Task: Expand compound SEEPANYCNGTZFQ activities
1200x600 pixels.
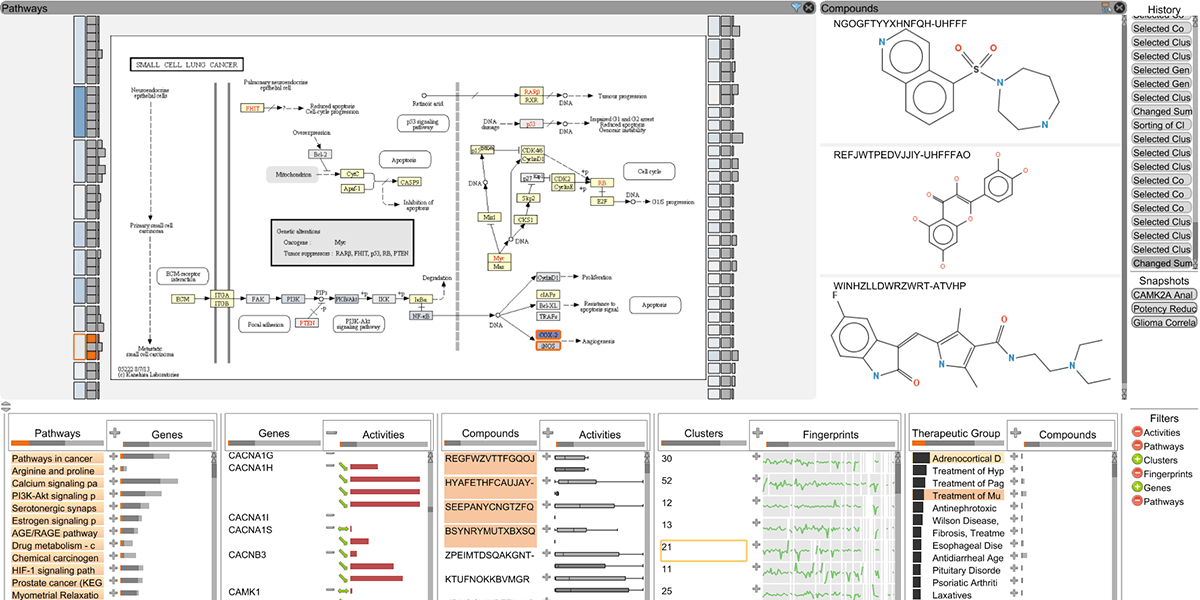Action: tap(547, 507)
